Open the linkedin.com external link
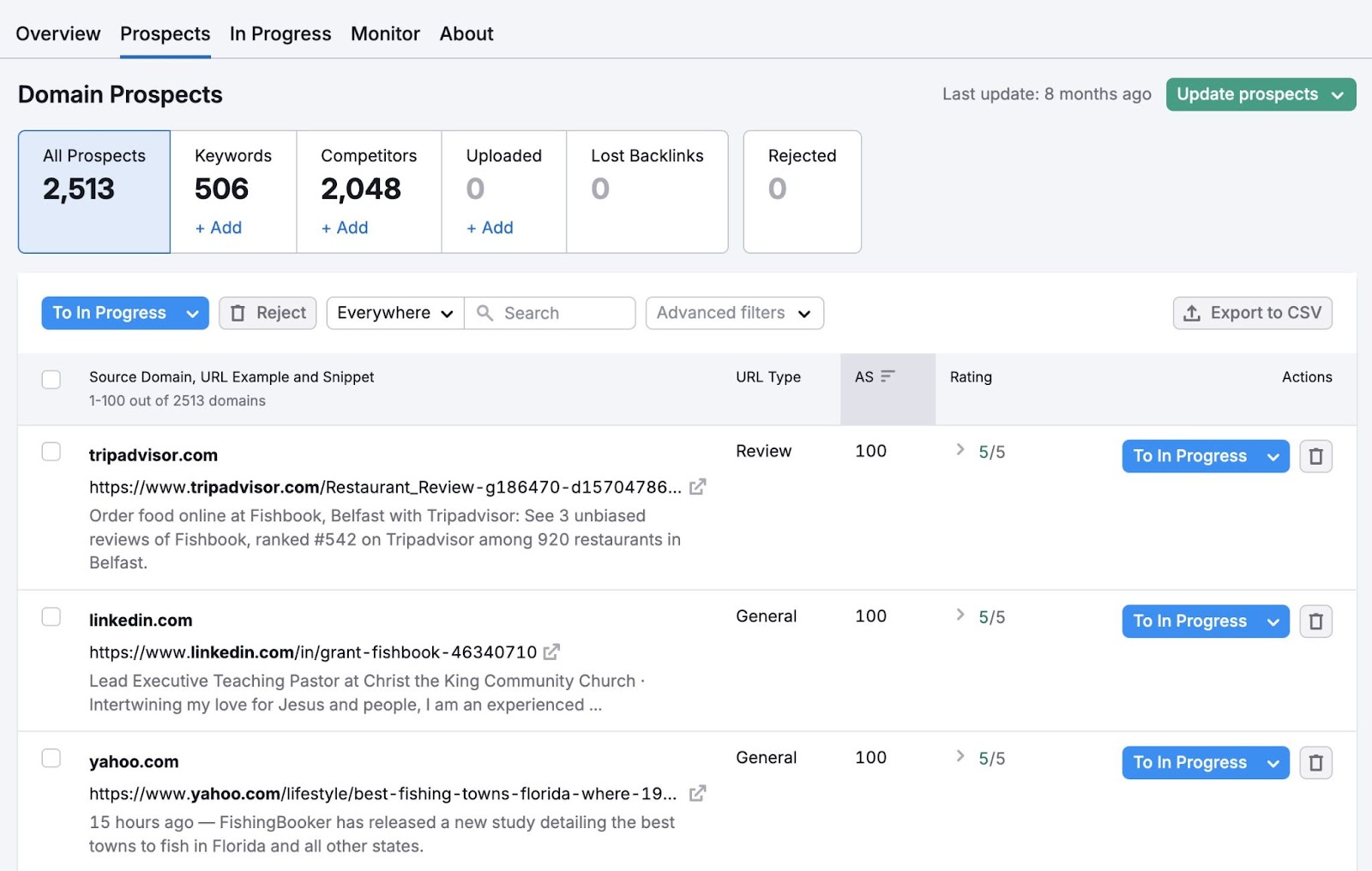 coord(553,652)
